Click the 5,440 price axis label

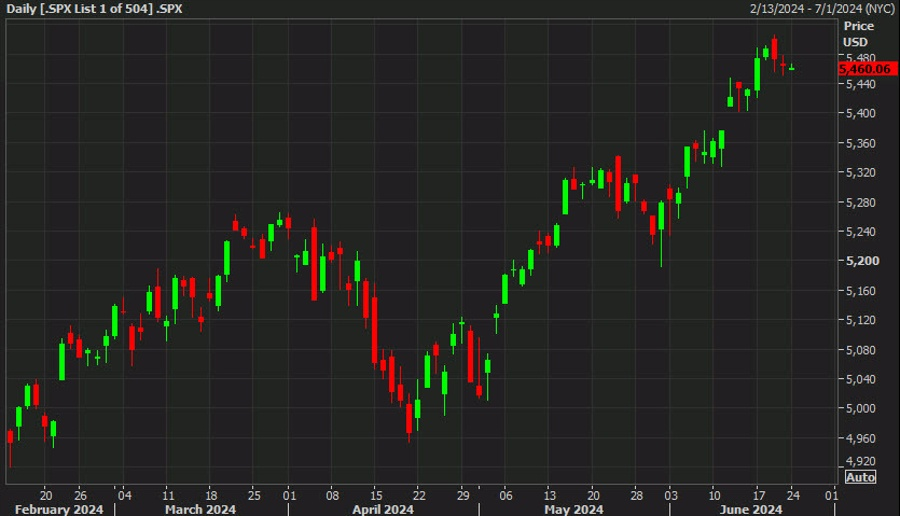pyautogui.click(x=861, y=84)
